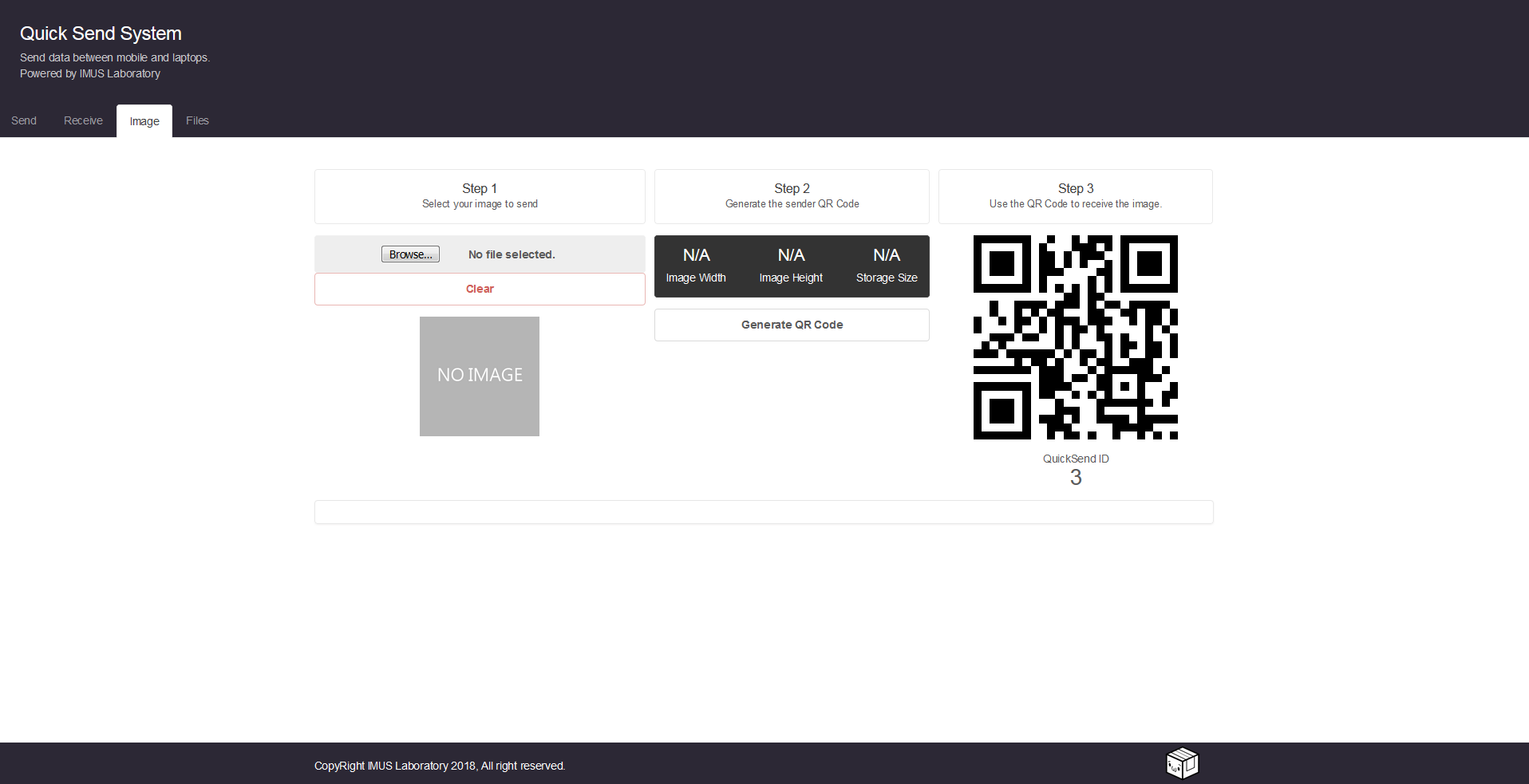Click the QuickSend ID number 3

coord(1076,477)
